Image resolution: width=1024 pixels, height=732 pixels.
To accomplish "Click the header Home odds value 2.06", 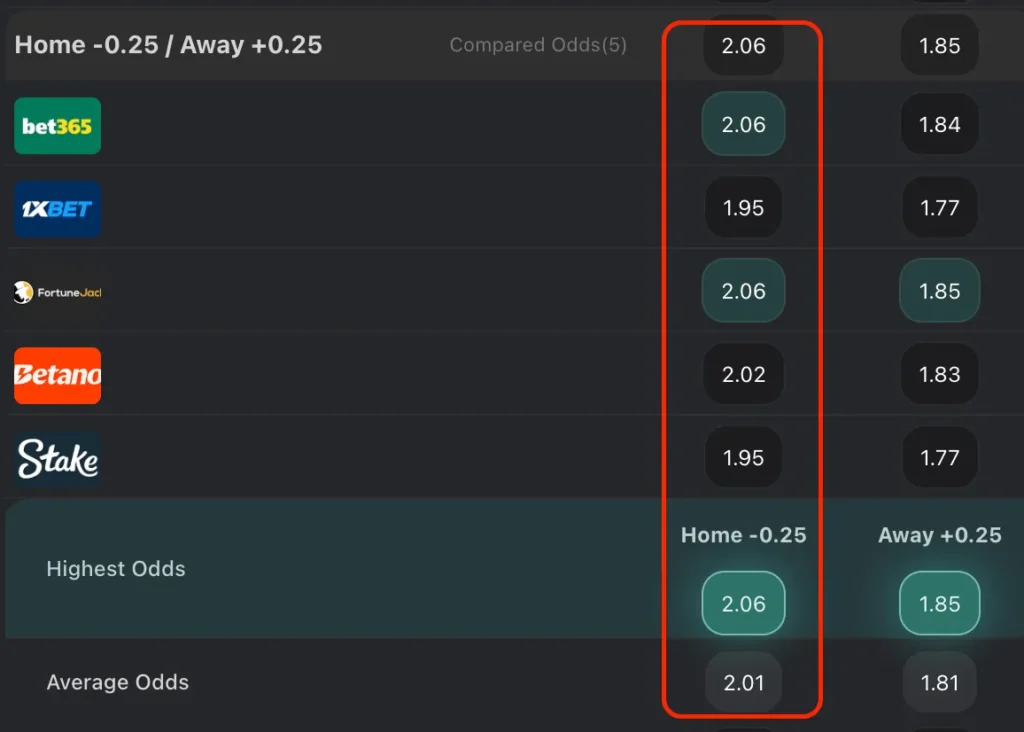I will [x=743, y=45].
